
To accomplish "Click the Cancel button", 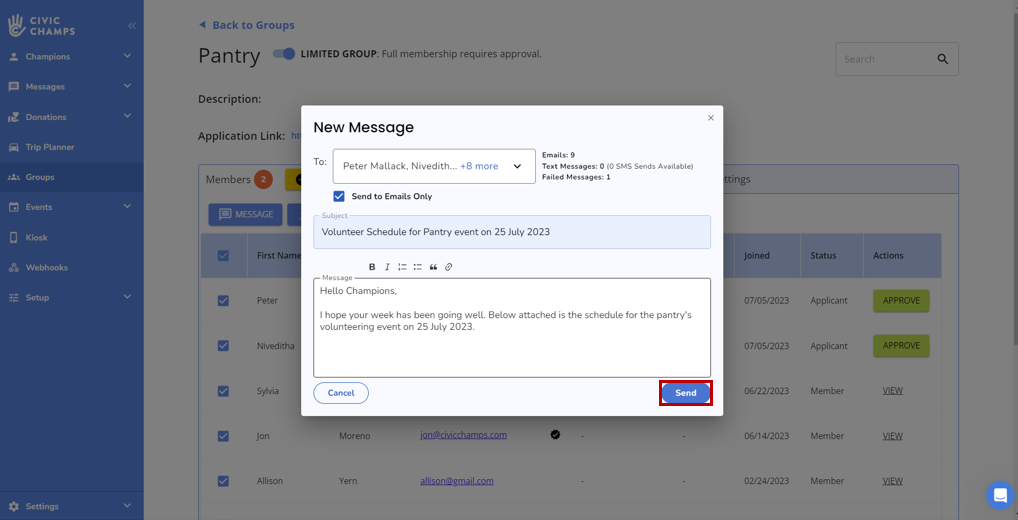I will click(341, 393).
